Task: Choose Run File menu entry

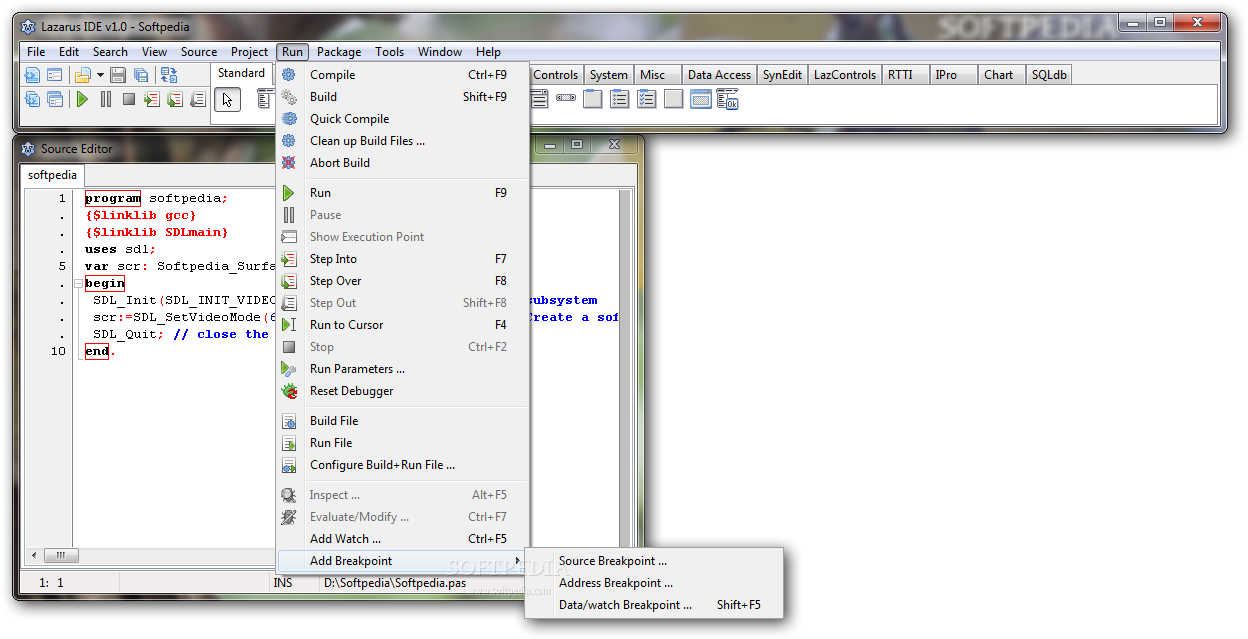Action: [x=402, y=443]
